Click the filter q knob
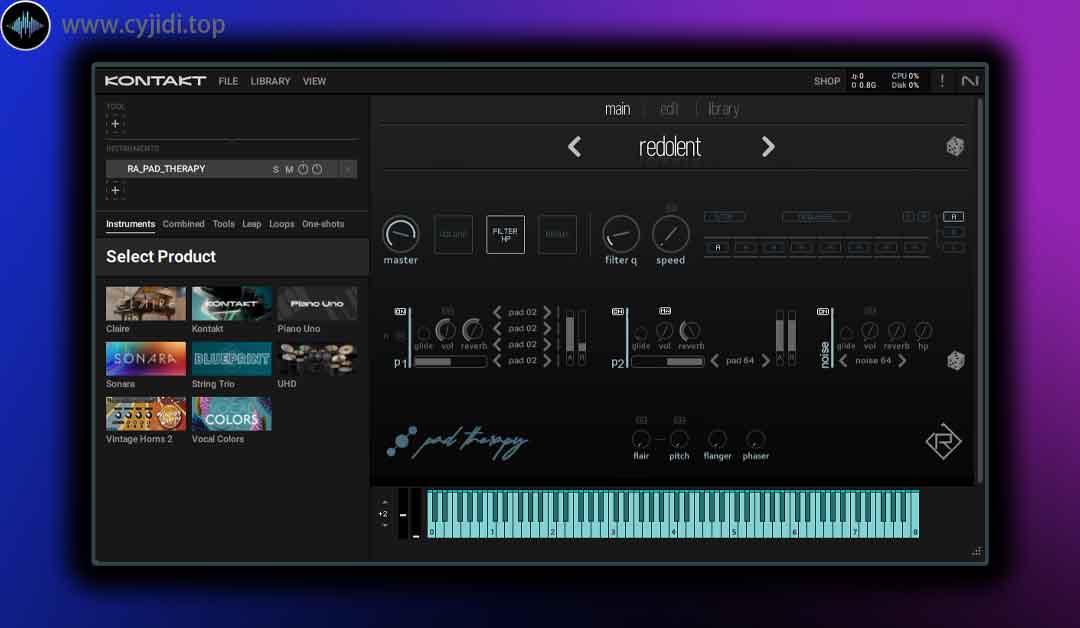This screenshot has width=1080, height=628. (x=620, y=234)
